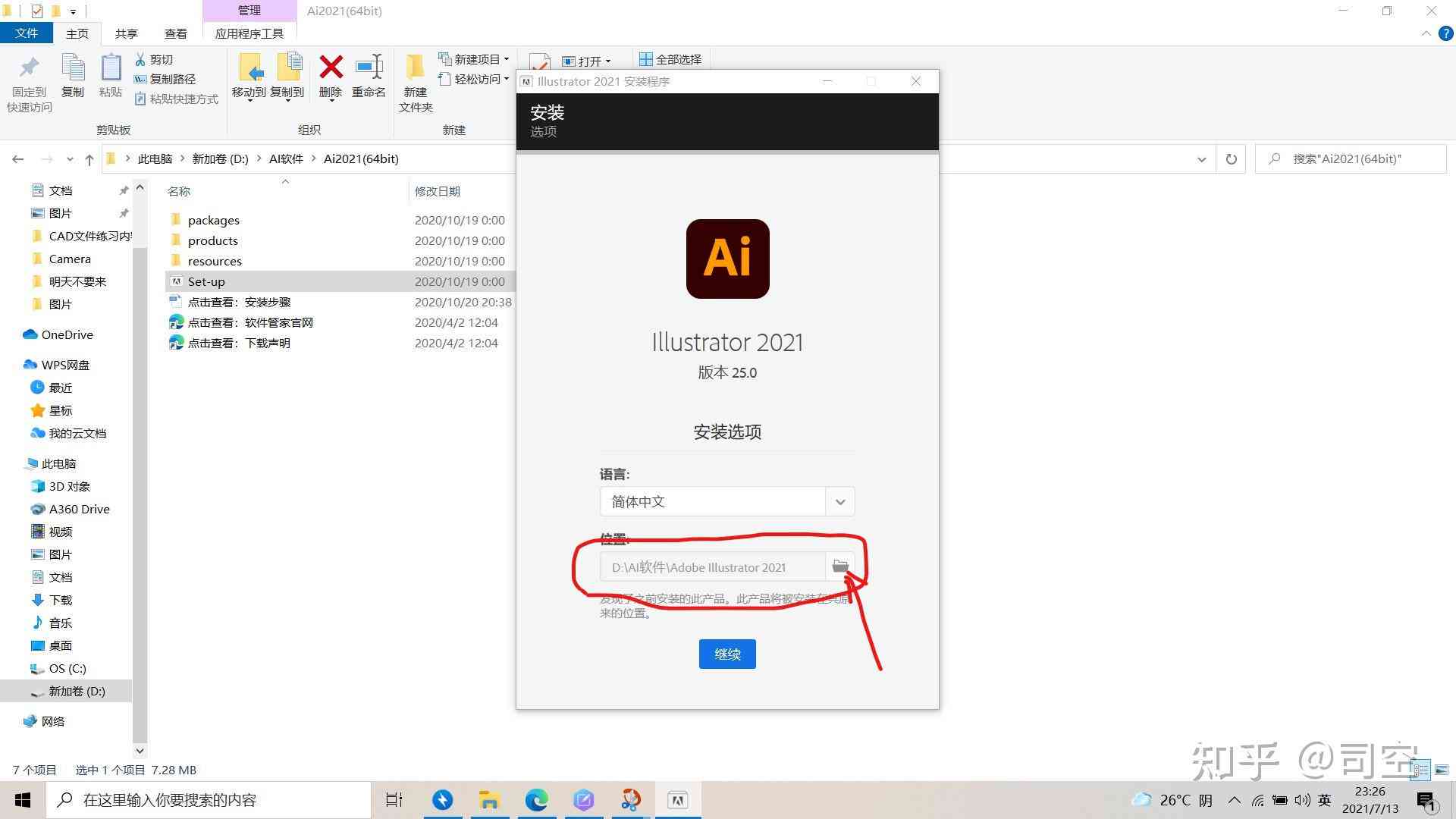The height and width of the screenshot is (819, 1456).
Task: Click the 继续 button to proceed installation
Action: (726, 654)
